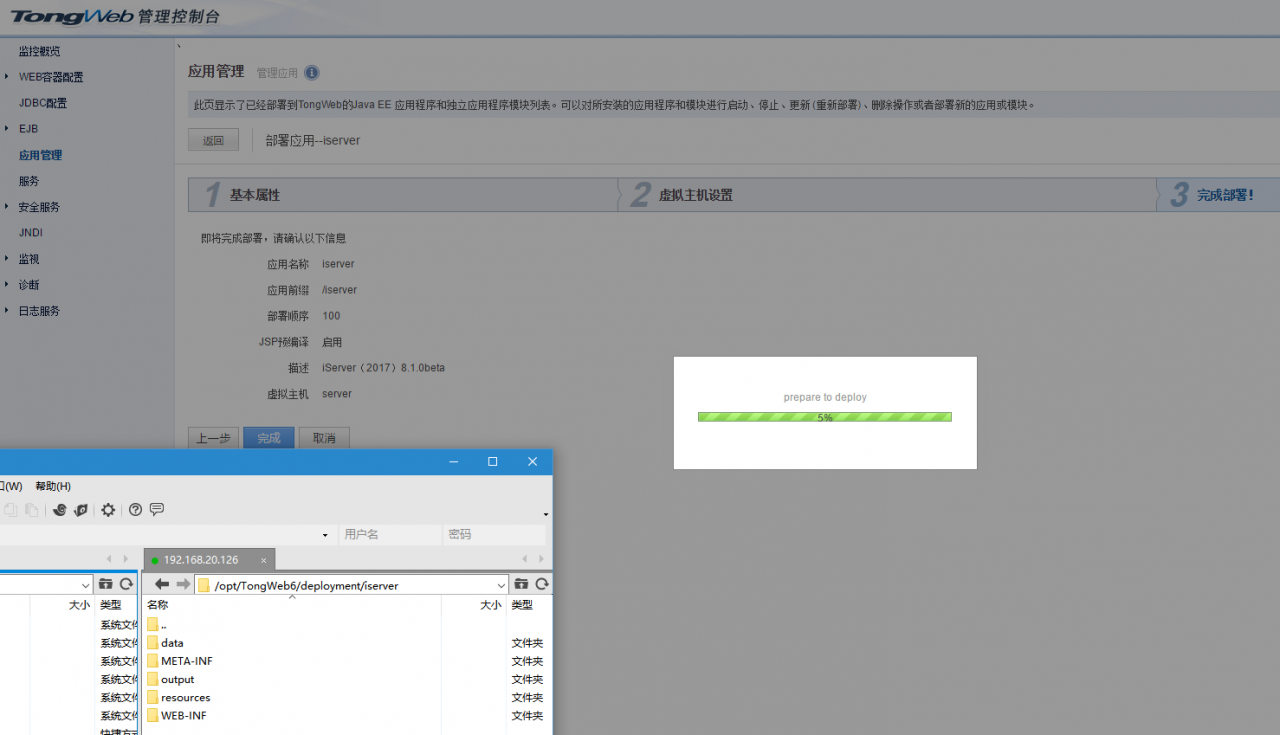Expand the 日志服务 sidebar node
Viewport: 1280px width, 735px height.
click(7, 311)
